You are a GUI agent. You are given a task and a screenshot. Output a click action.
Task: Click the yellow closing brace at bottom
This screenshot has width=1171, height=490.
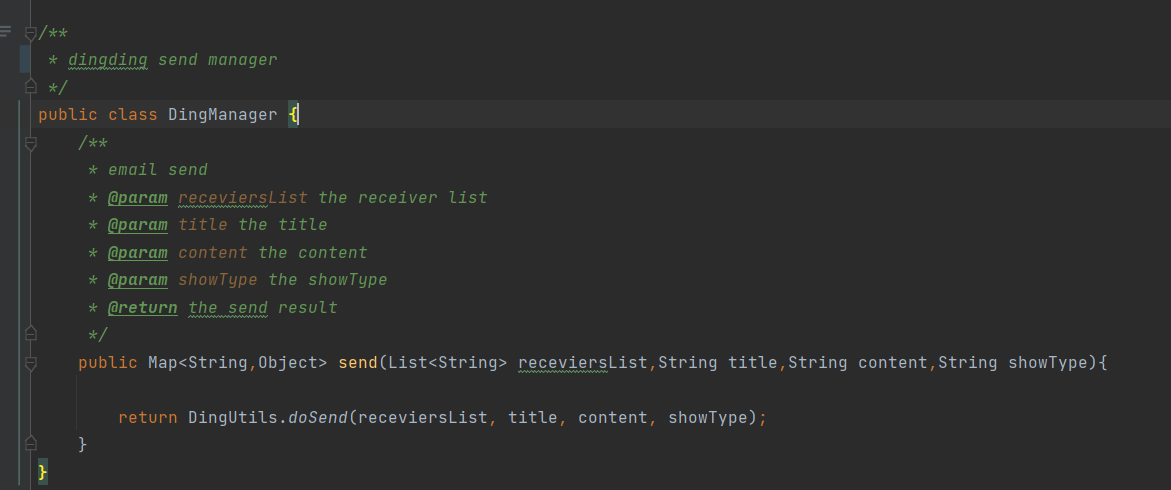(x=42, y=471)
